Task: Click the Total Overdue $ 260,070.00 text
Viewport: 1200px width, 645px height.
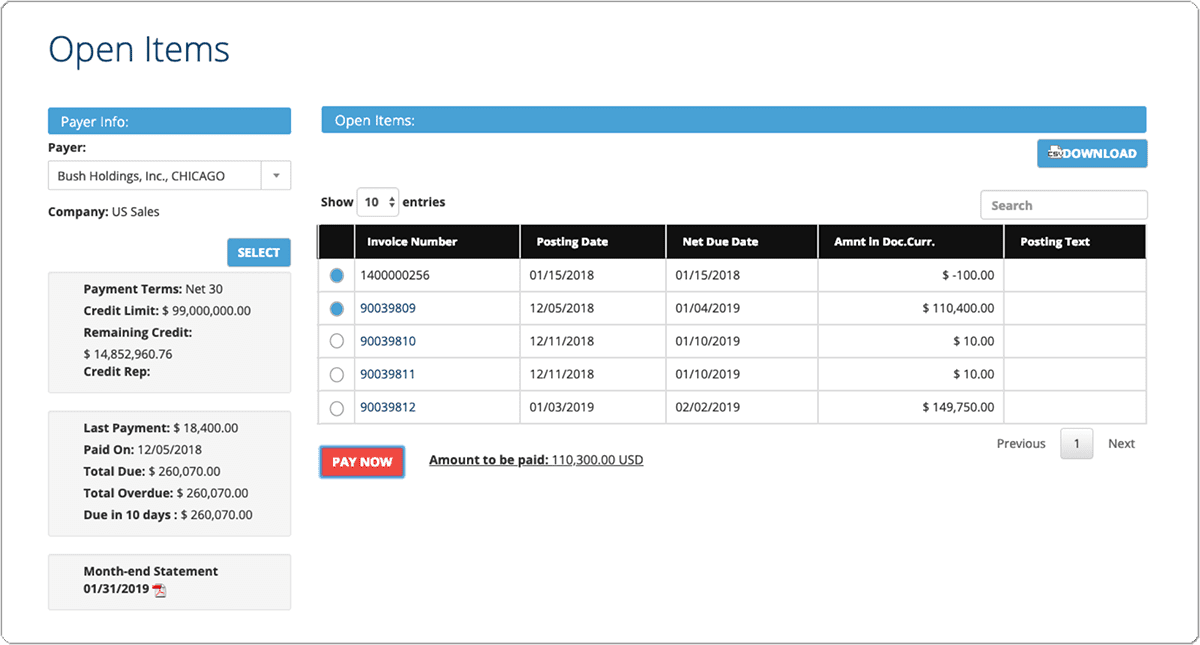Action: [166, 493]
